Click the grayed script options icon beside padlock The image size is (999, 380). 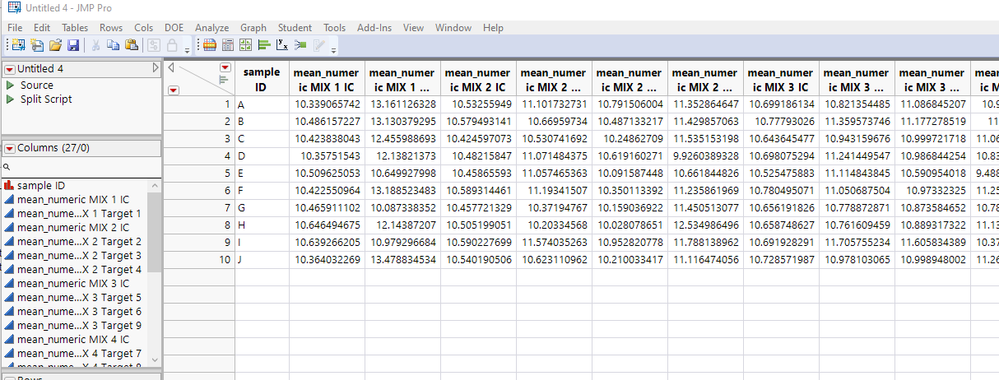pyautogui.click(x=154, y=45)
